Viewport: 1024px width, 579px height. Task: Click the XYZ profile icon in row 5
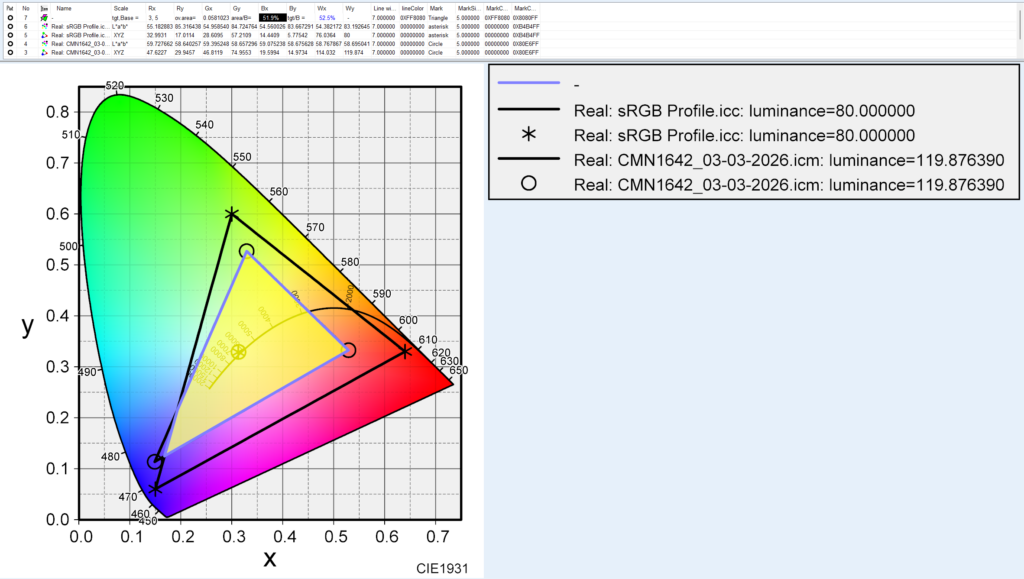coord(44,35)
